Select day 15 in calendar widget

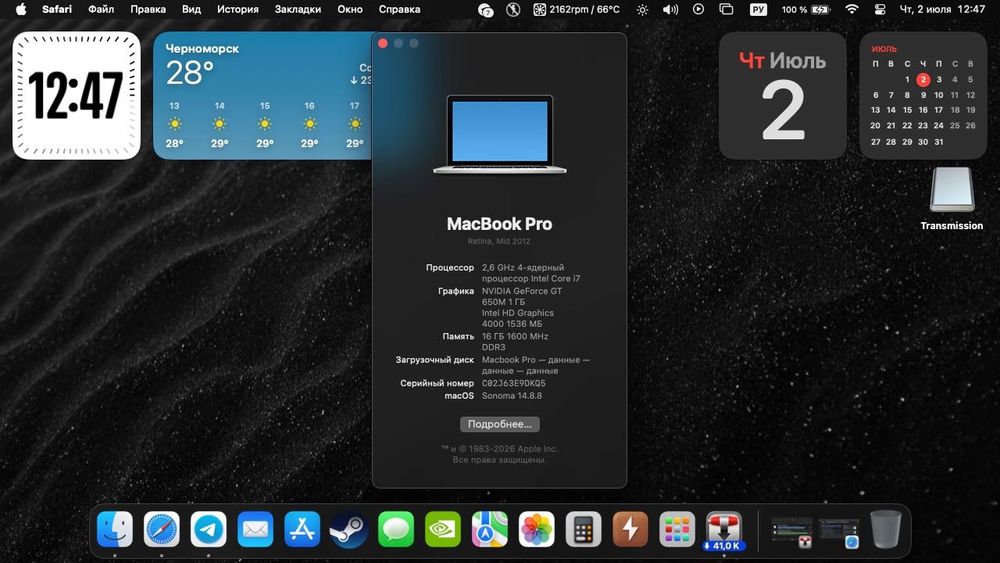907,110
